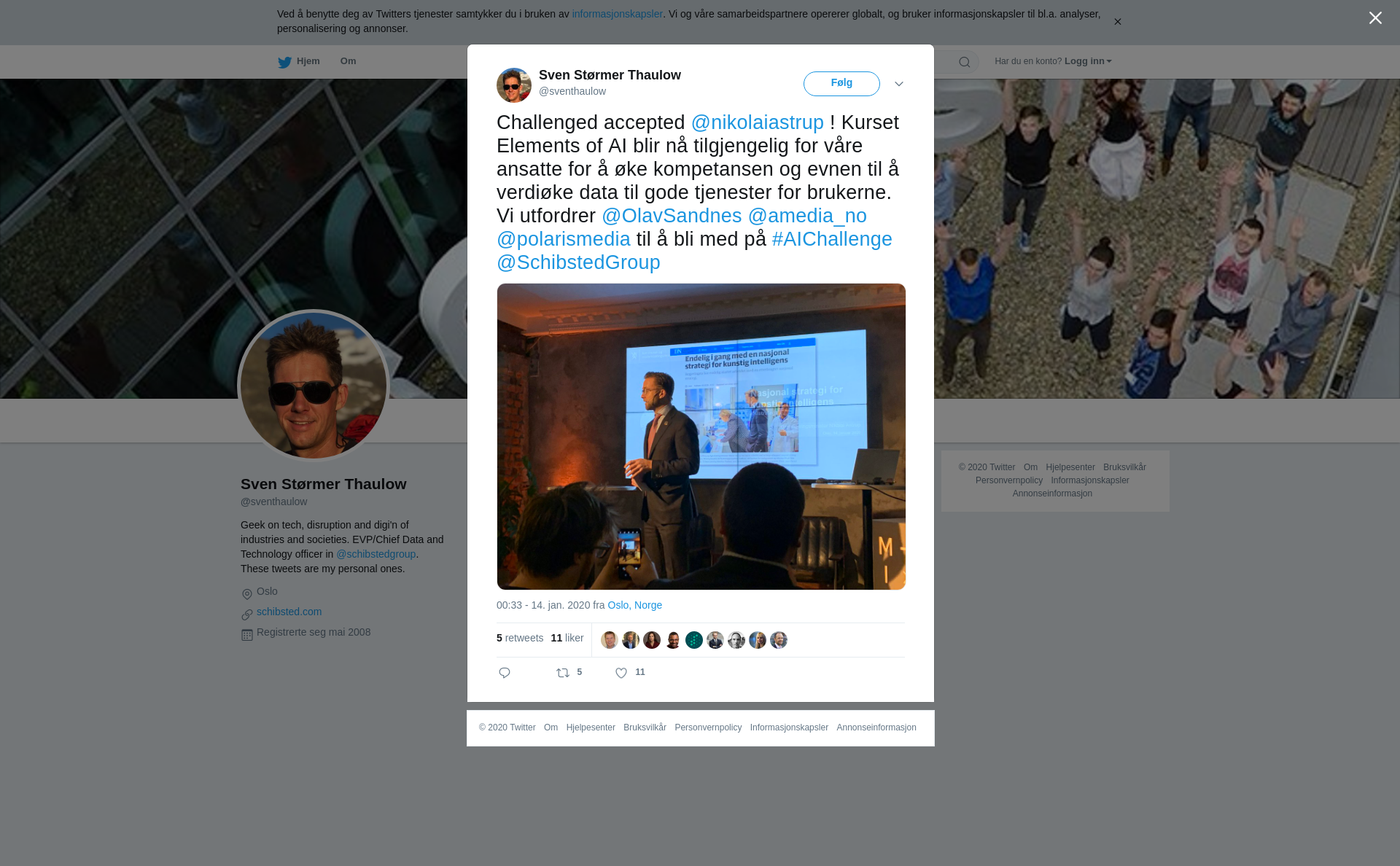
Task: Retweet the tweet using the retweet icon
Action: coord(563,673)
